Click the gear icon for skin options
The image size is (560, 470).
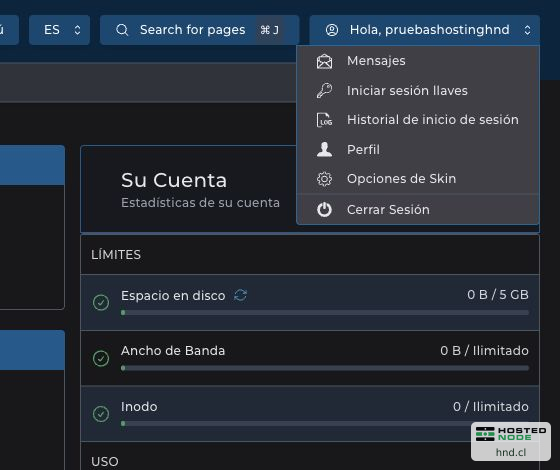click(324, 179)
